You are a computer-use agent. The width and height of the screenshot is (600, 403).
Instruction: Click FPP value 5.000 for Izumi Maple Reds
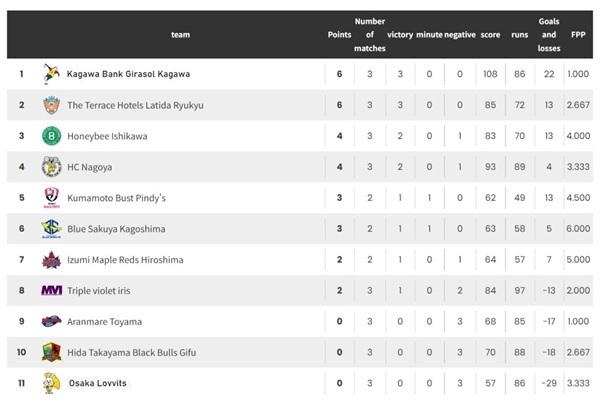click(x=578, y=259)
